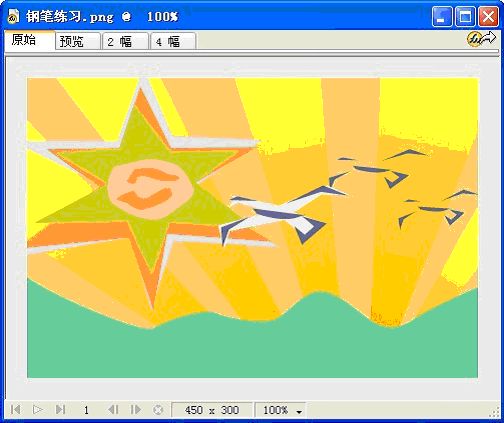
Task: Open the Quick Export icon menu
Action: [481, 39]
